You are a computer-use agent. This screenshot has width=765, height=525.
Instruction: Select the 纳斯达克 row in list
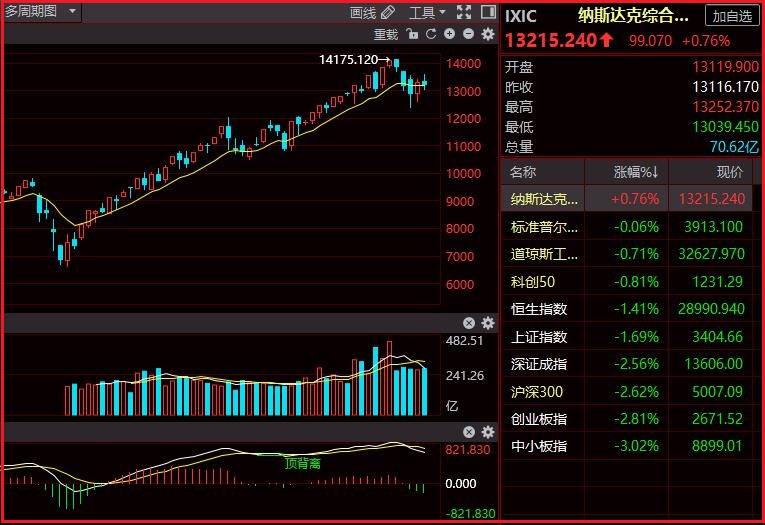click(627, 199)
